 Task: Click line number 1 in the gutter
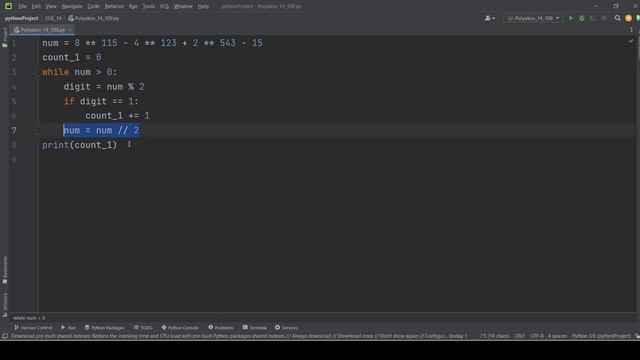(x=14, y=43)
